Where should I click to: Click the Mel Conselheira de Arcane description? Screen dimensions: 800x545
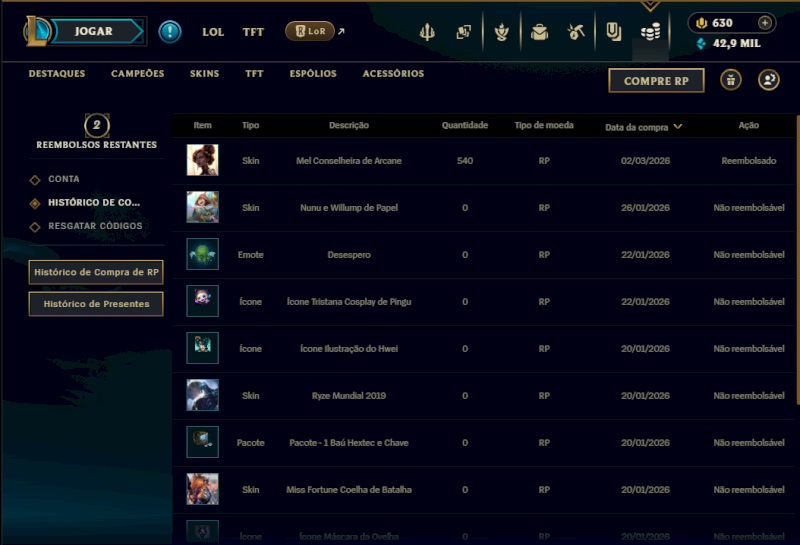pos(348,161)
